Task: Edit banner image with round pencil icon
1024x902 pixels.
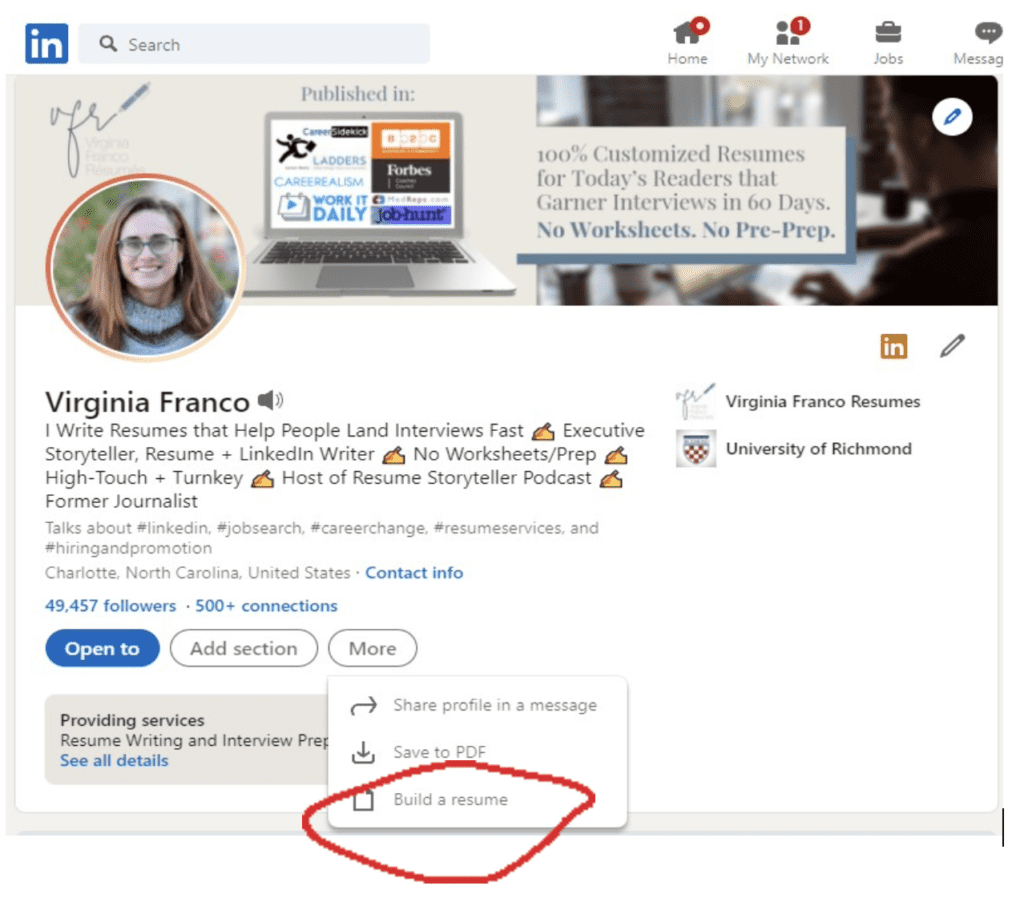Action: click(x=952, y=117)
